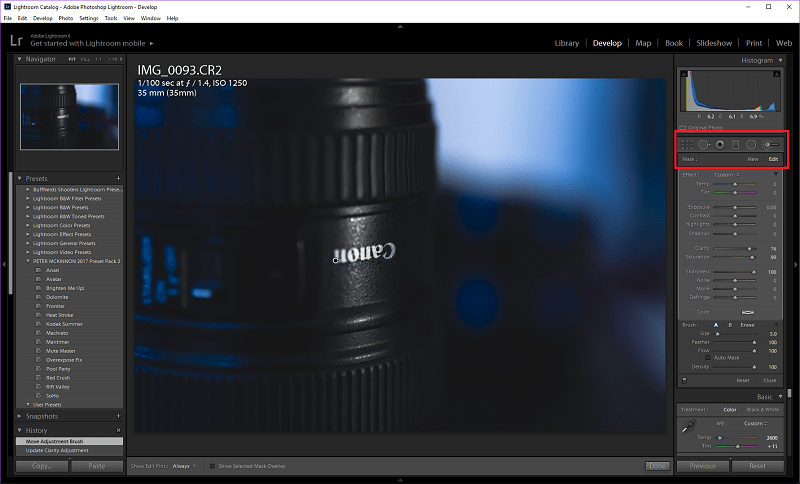Click the Navigator preview thumbnail

[x=69, y=117]
